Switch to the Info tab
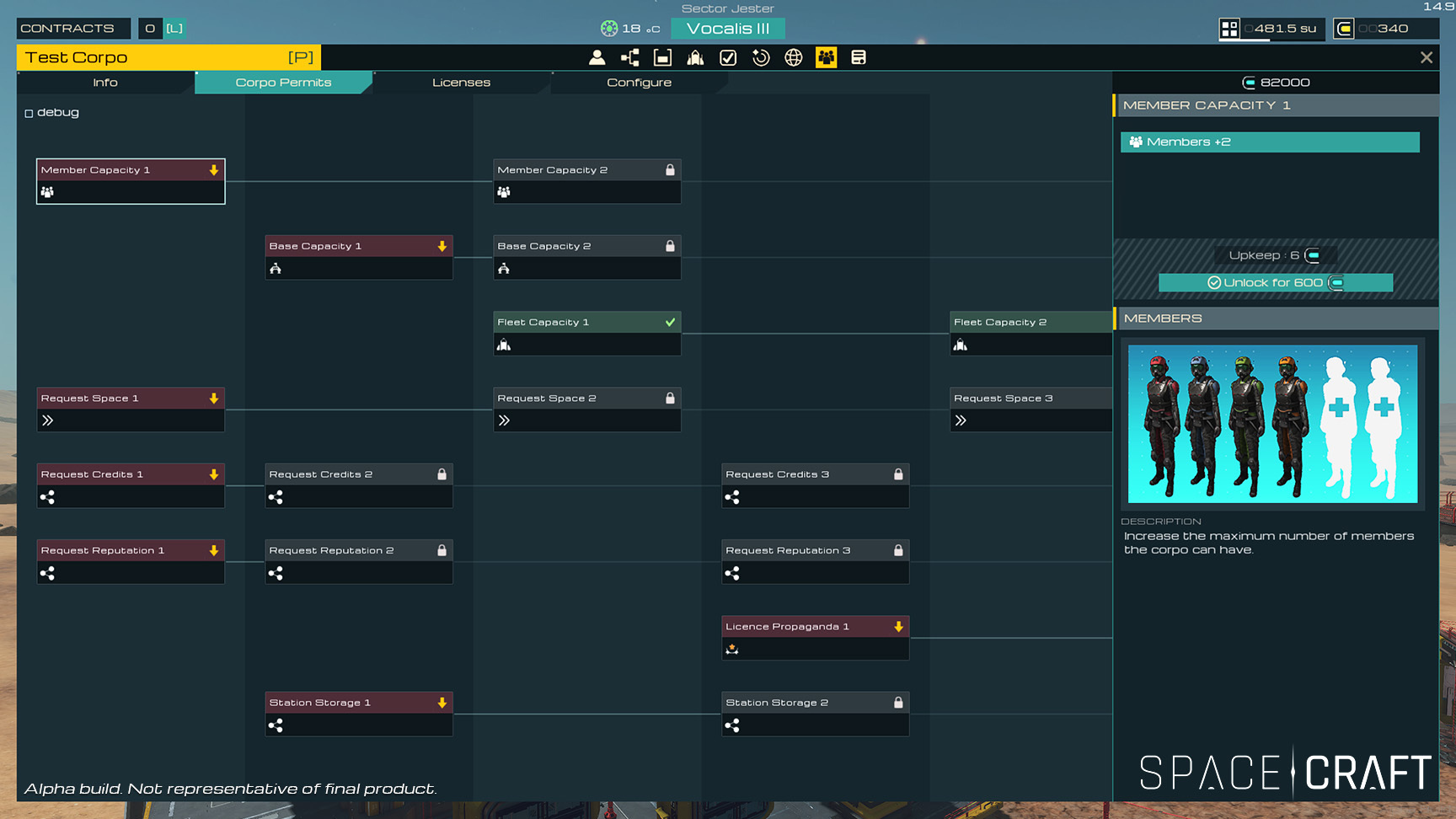Image resolution: width=1456 pixels, height=819 pixels. click(105, 83)
